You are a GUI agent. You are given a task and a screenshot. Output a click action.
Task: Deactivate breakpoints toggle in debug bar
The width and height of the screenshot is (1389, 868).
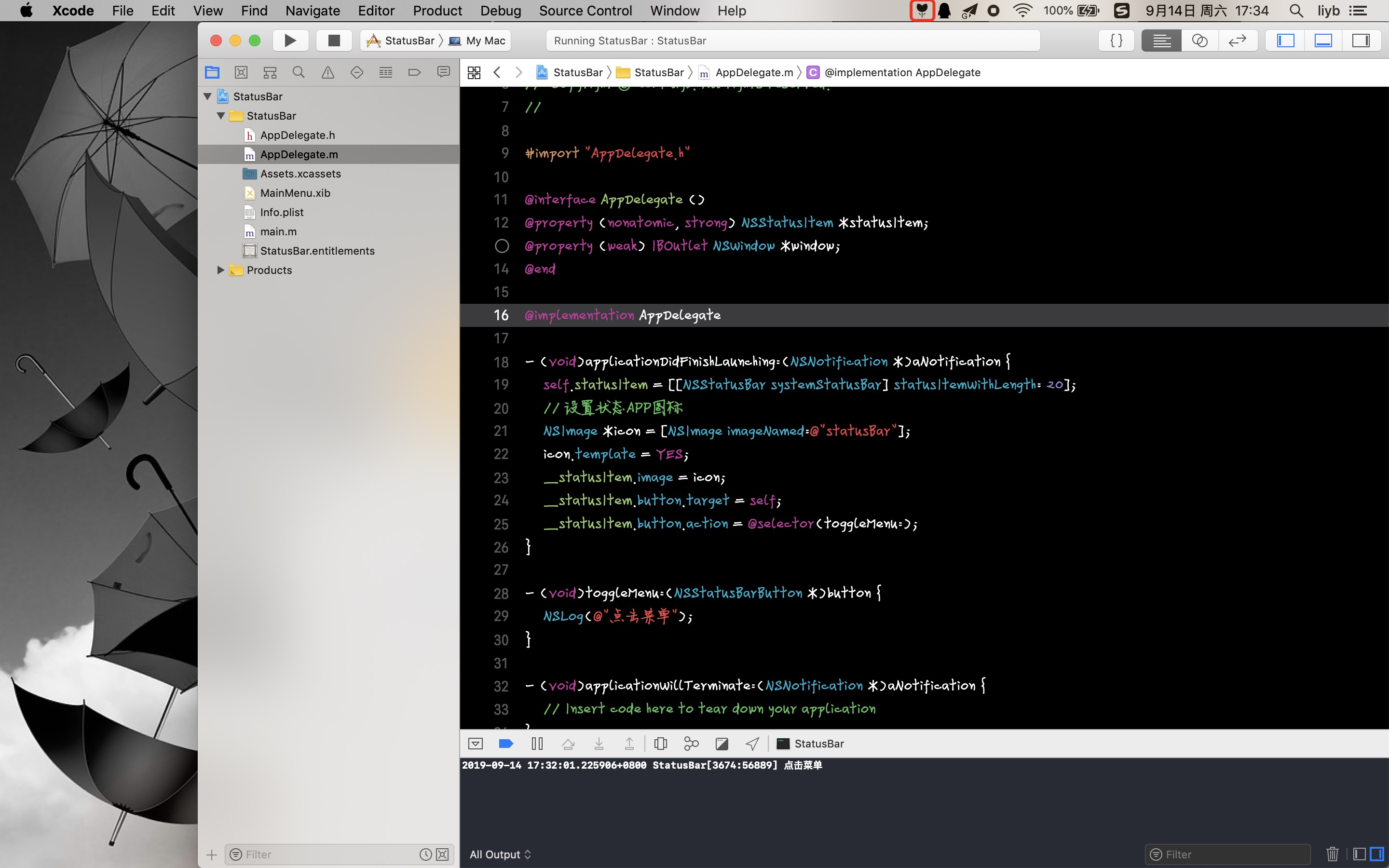pos(505,744)
